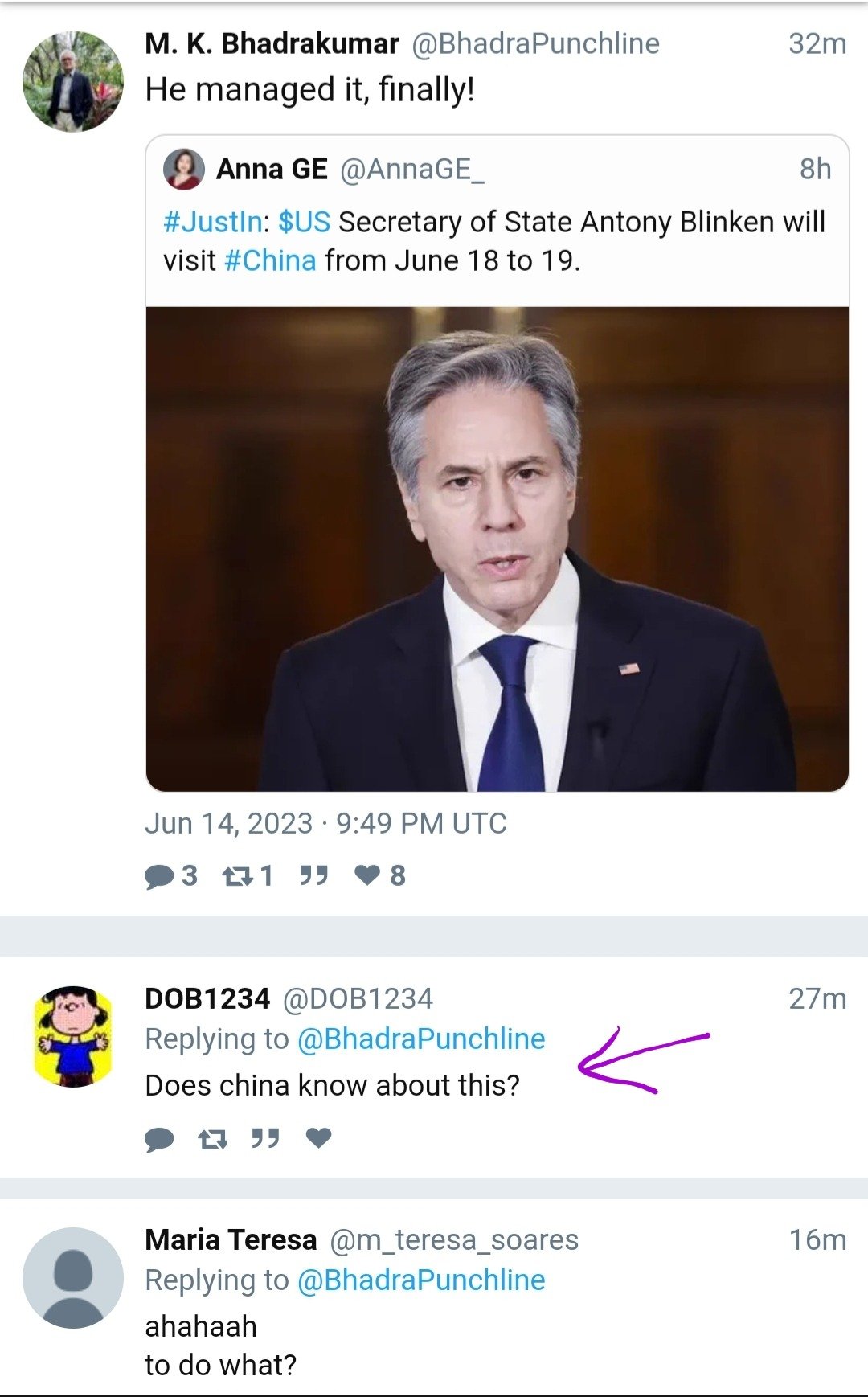Open @BhadraPunchline mention in Maria Teresa's reply
Viewport: 868px width, 1397px height.
click(x=421, y=1280)
